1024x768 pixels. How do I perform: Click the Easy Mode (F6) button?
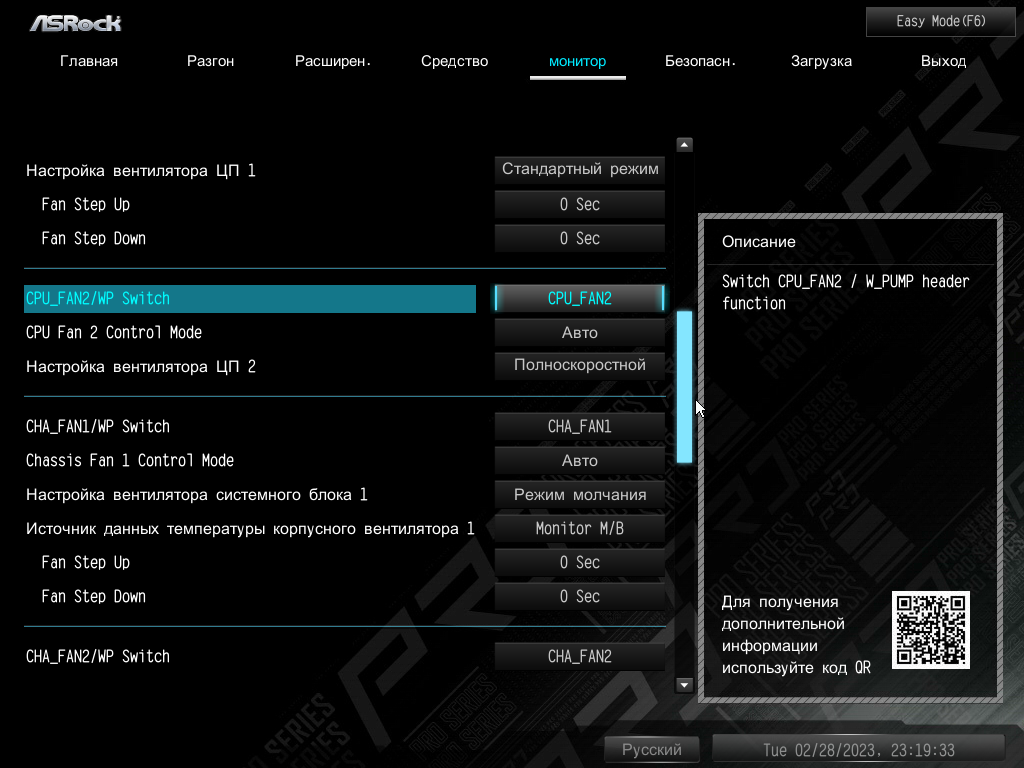click(940, 22)
